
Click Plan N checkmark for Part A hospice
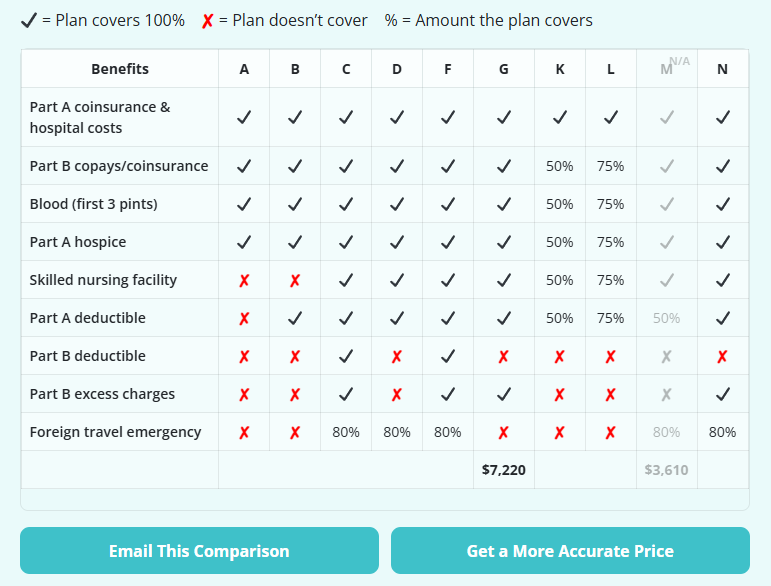(722, 242)
